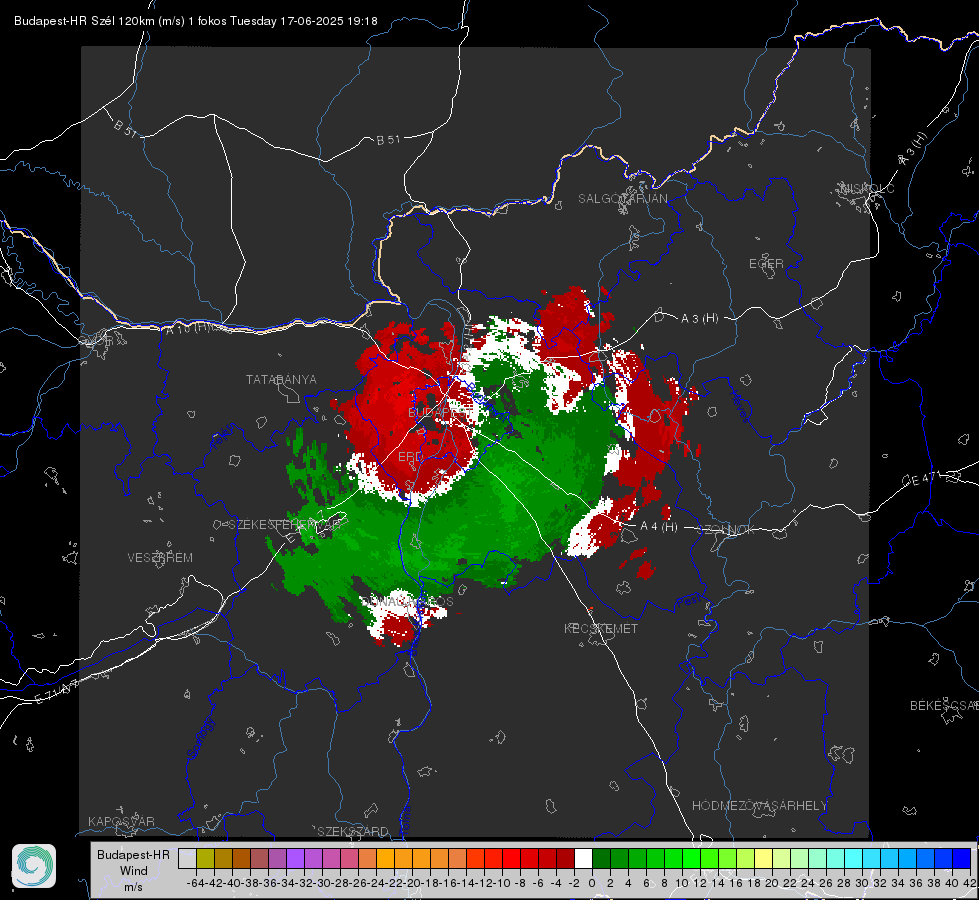979x900 pixels.
Task: Click the KECSKEMÉT city label
Action: coord(601,629)
